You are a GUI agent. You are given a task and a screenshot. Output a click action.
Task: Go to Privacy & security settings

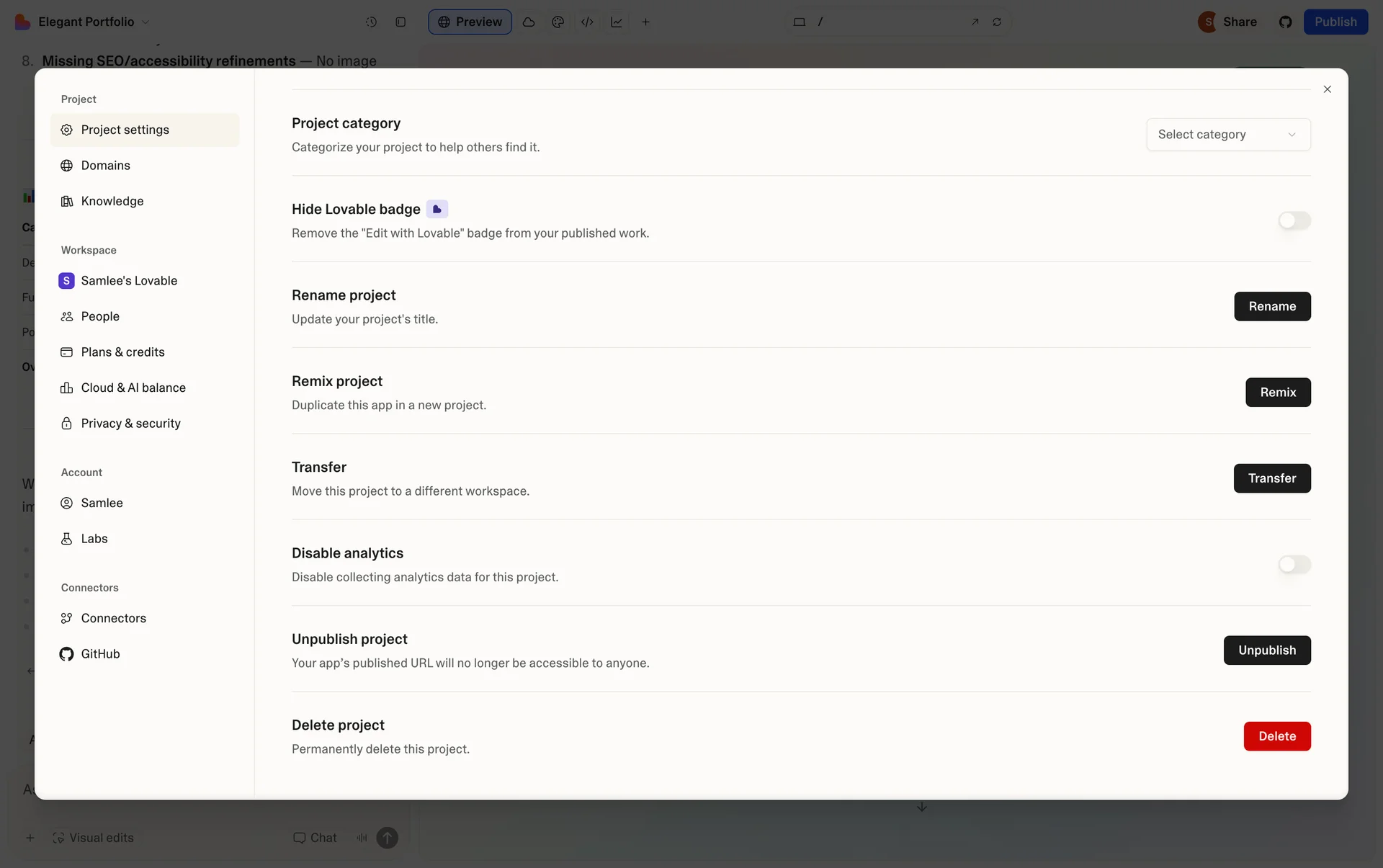(130, 424)
